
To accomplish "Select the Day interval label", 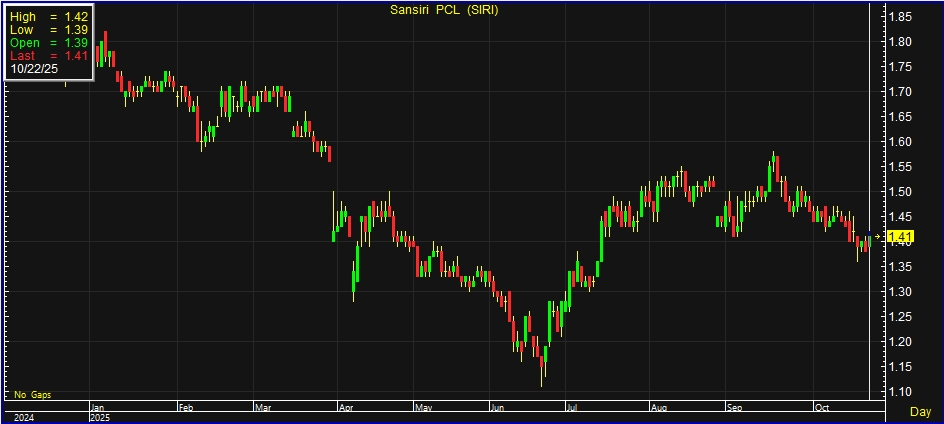I will click(920, 412).
